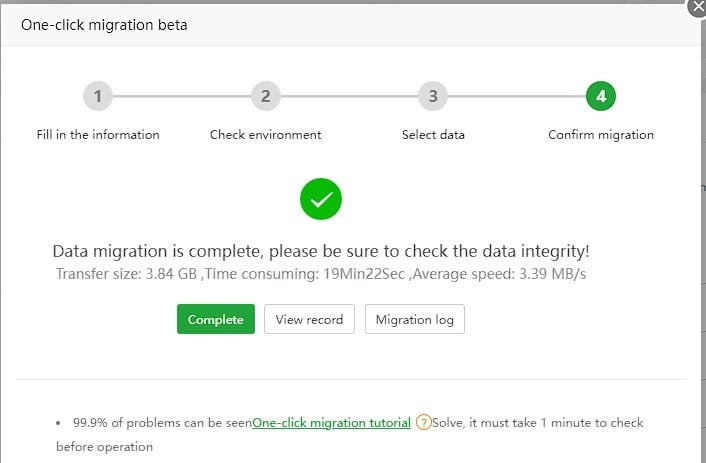Click the green step 4 circle

pos(600,96)
